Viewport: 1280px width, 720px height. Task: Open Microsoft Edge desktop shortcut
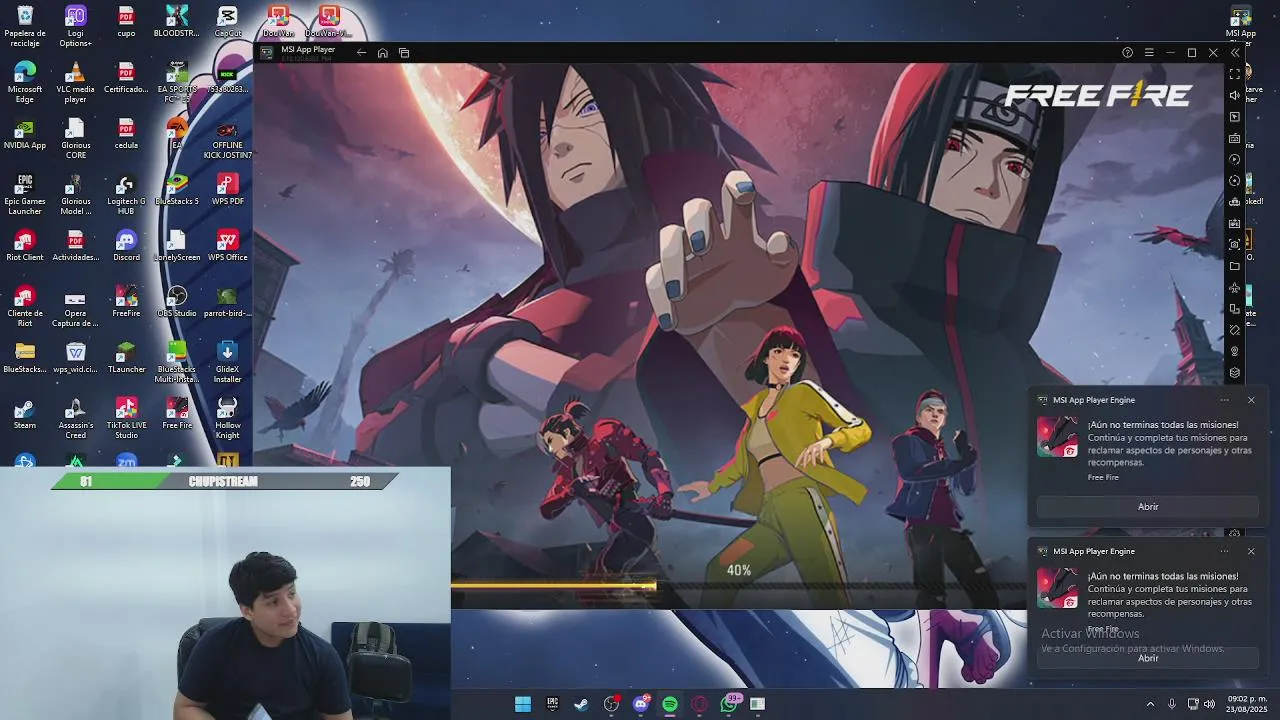[x=25, y=82]
